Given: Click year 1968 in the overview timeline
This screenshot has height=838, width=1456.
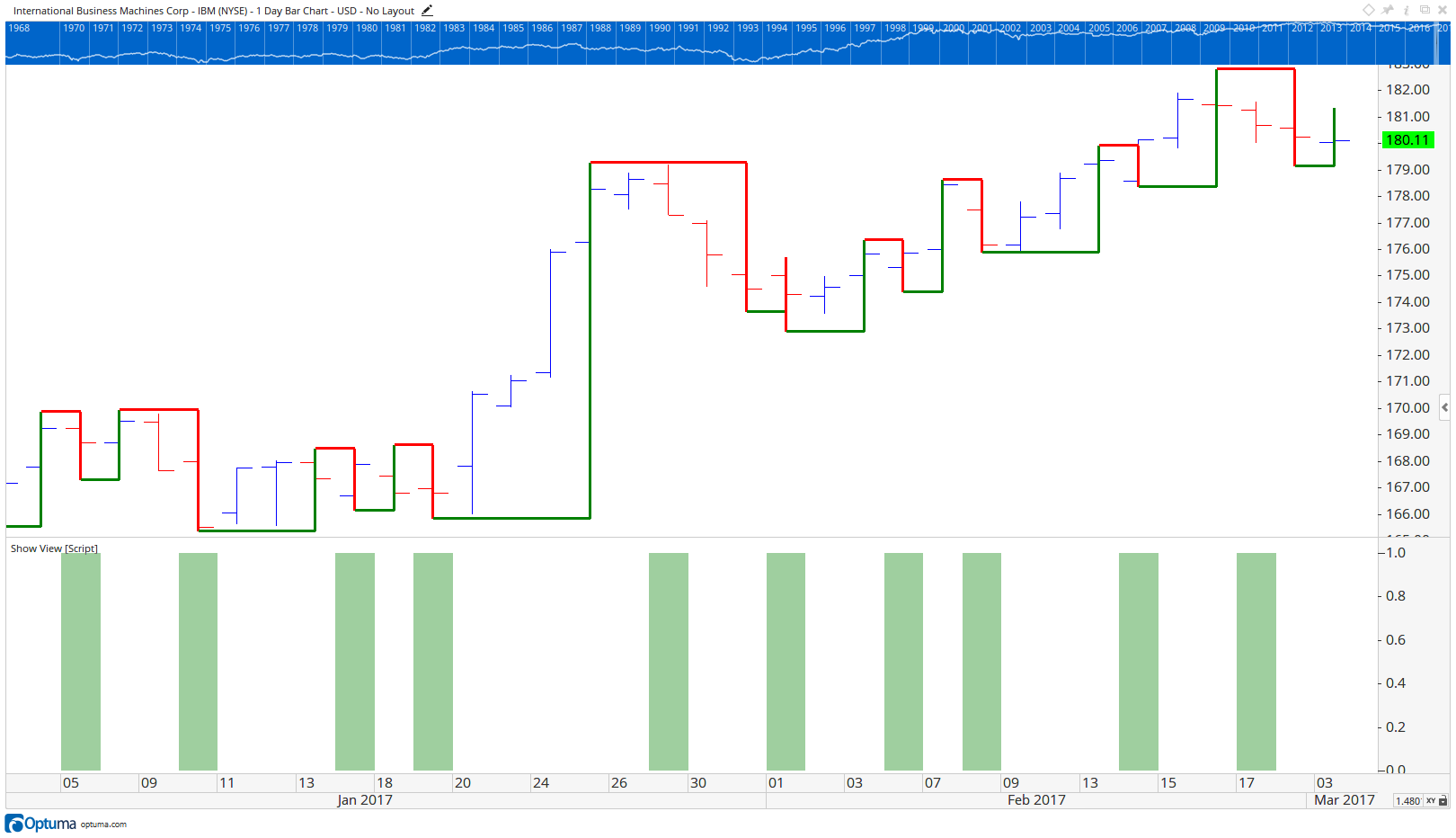Looking at the screenshot, I should click(x=19, y=28).
